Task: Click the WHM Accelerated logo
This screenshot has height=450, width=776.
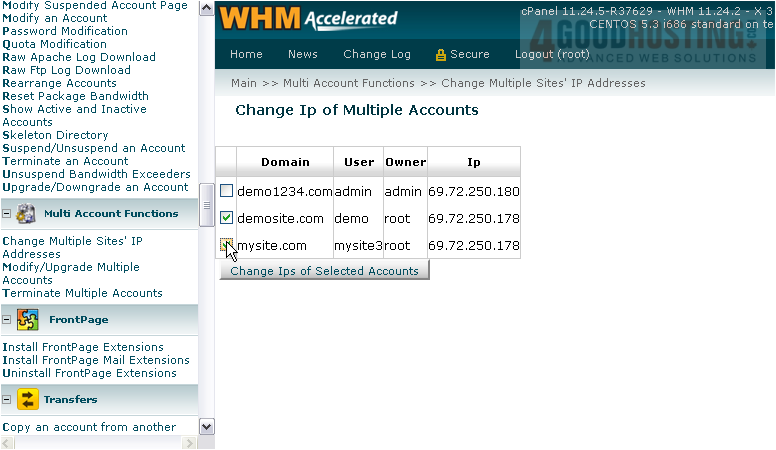Action: (308, 19)
